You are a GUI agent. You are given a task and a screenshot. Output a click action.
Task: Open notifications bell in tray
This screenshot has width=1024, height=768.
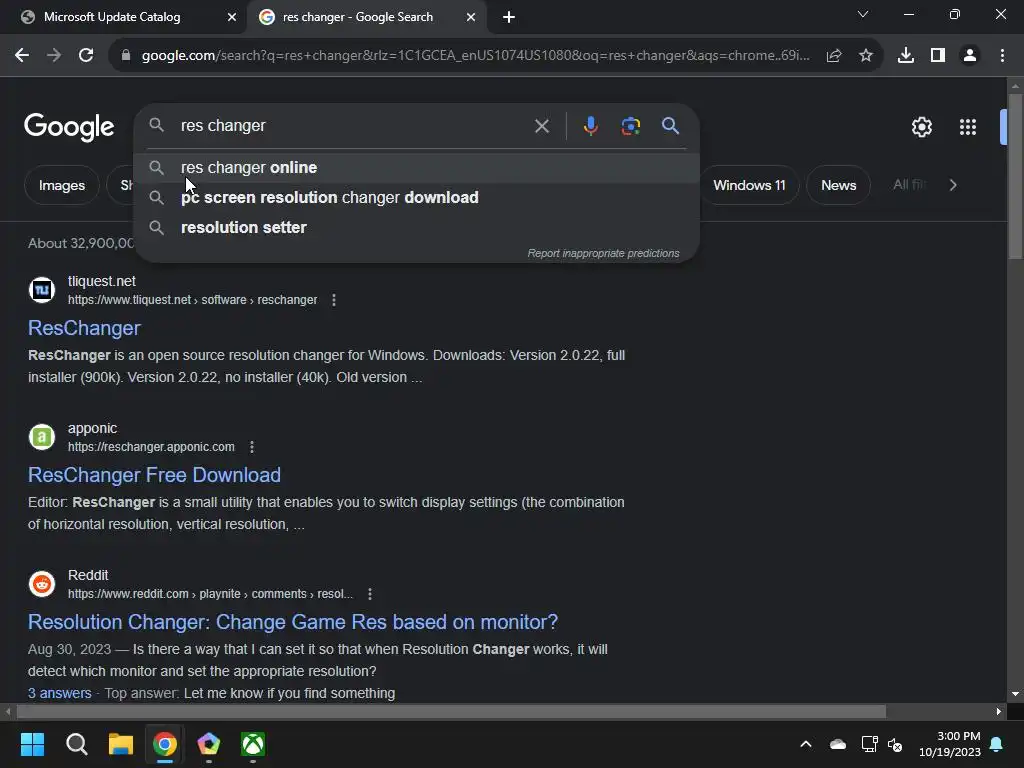[x=997, y=744]
